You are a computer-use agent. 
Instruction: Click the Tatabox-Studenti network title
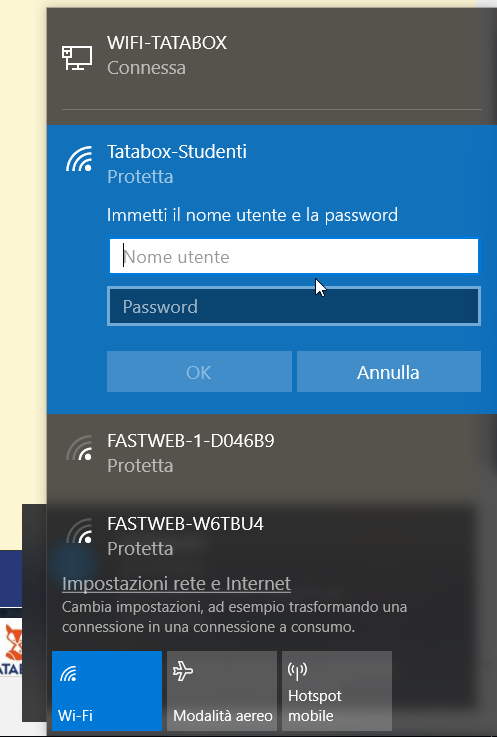[177, 151]
